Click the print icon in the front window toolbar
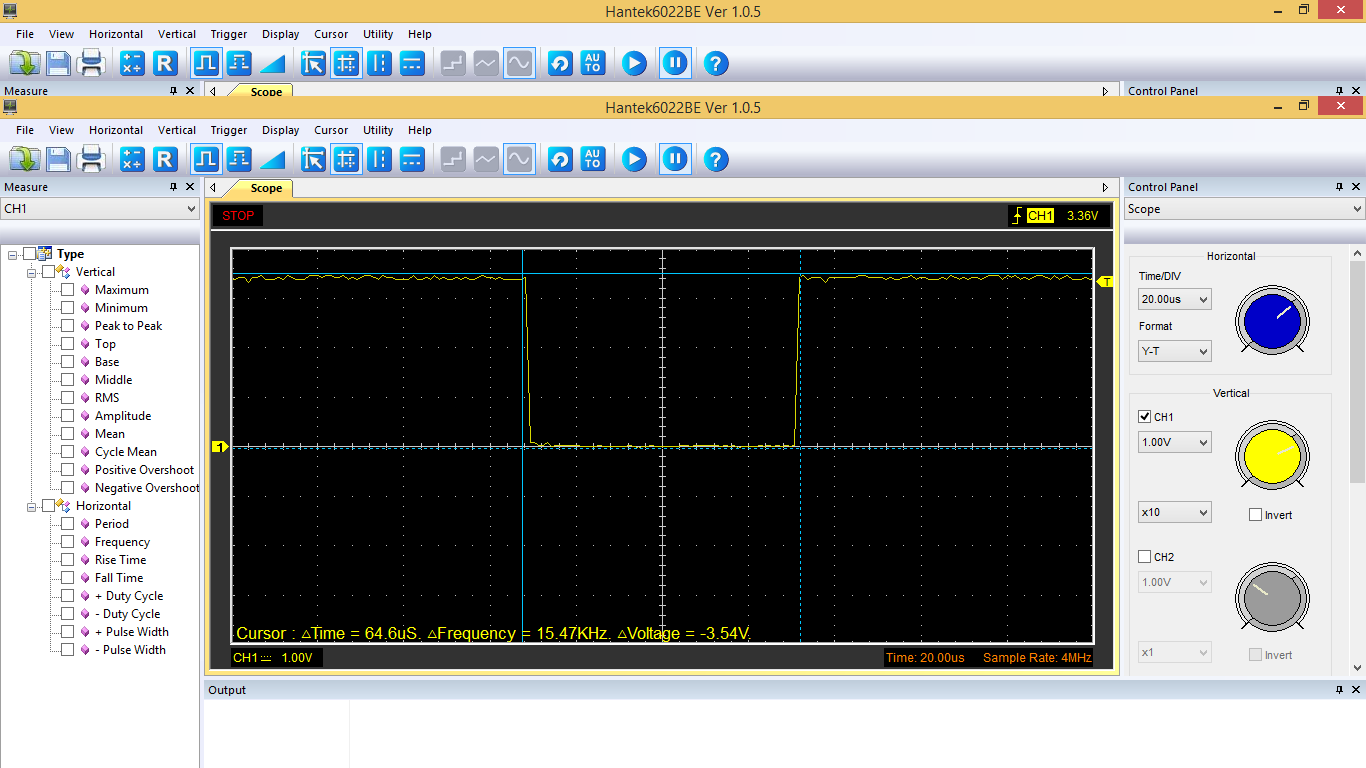Screen dimensions: 1366x768 tap(92, 159)
